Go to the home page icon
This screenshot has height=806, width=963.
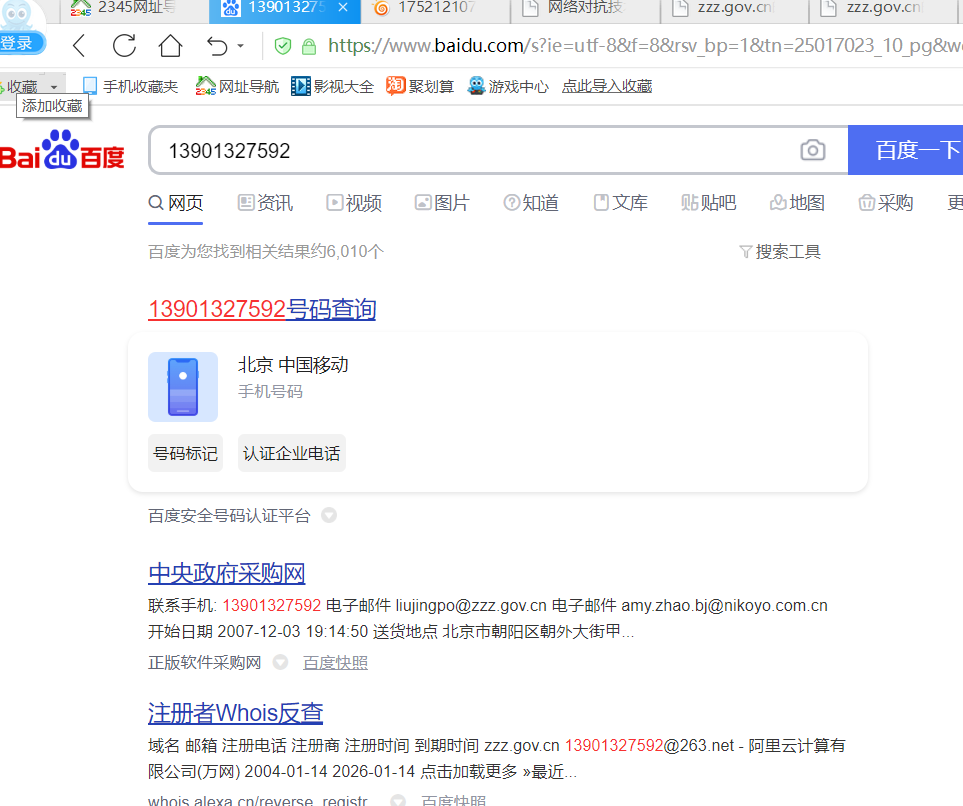point(170,45)
